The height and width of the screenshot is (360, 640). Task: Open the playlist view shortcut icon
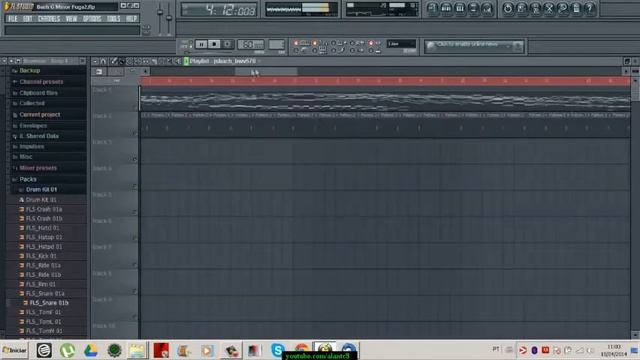coord(433,9)
